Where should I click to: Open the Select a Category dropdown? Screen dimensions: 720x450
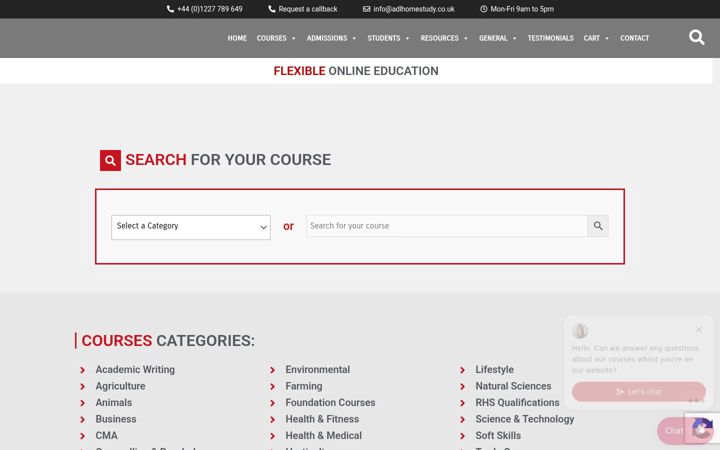pos(191,227)
